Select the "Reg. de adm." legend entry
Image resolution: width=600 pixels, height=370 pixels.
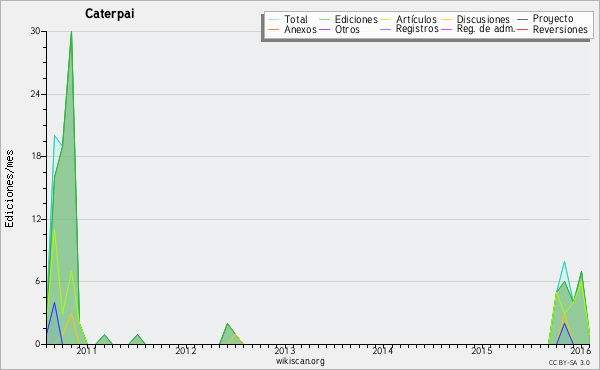(486, 29)
